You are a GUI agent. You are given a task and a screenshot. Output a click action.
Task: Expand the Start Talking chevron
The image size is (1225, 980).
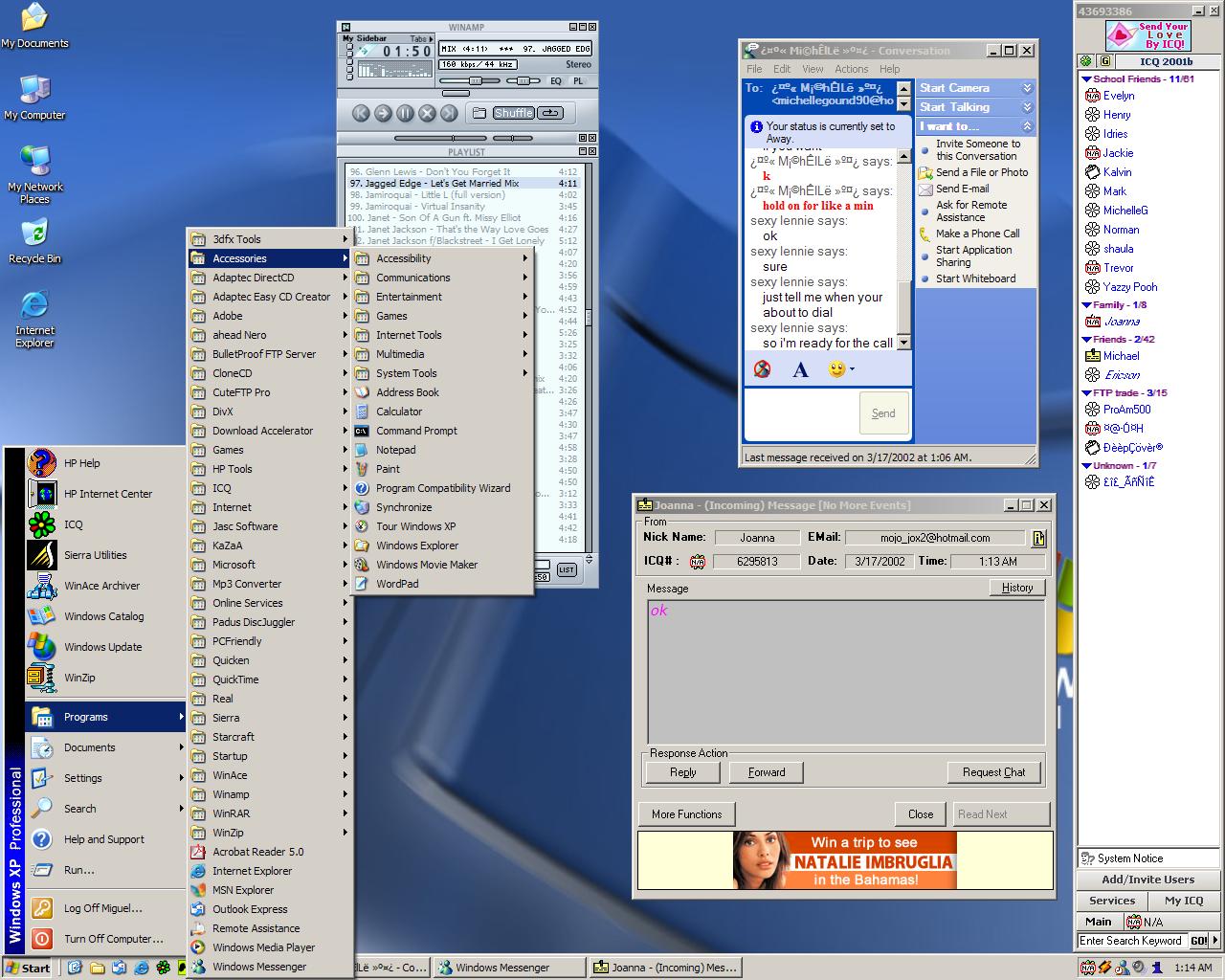(x=1027, y=107)
